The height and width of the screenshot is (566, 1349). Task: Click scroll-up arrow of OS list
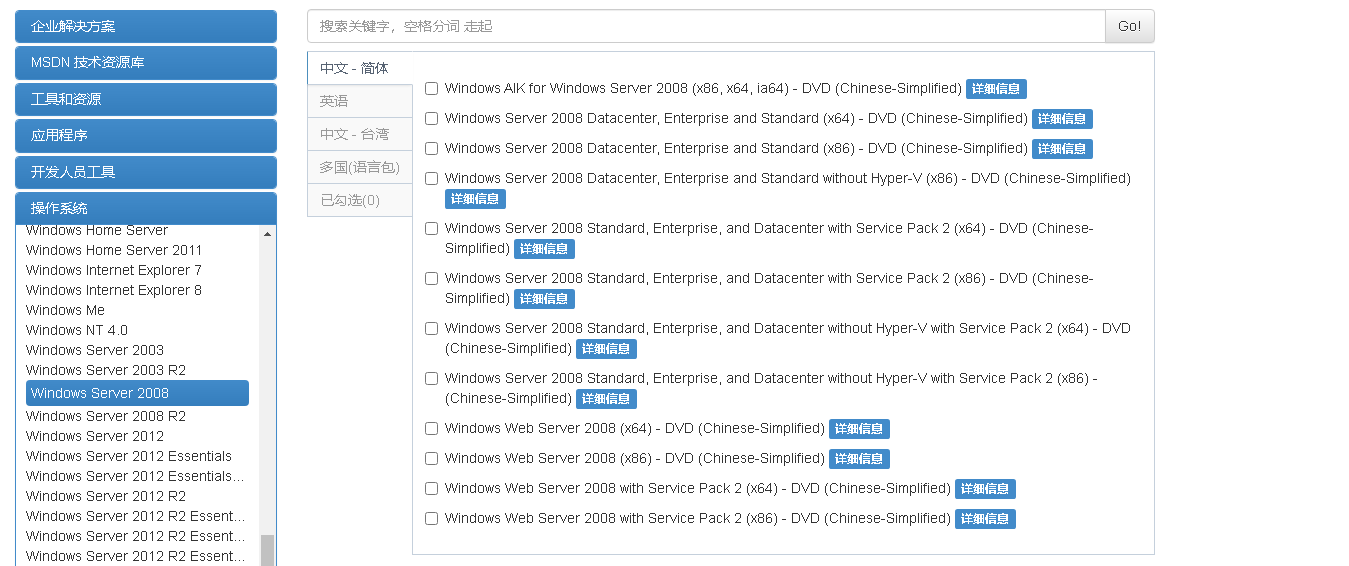(x=267, y=234)
